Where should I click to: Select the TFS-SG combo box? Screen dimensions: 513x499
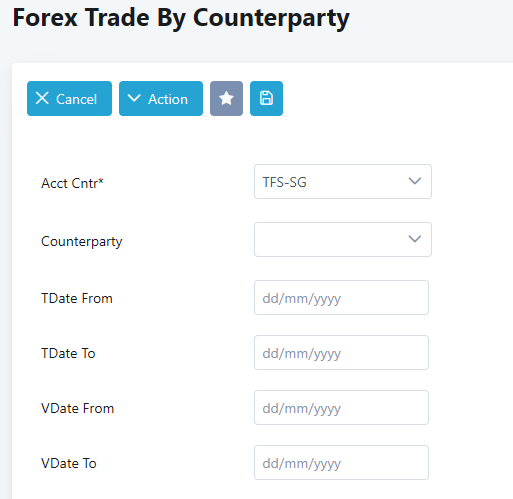(x=343, y=181)
